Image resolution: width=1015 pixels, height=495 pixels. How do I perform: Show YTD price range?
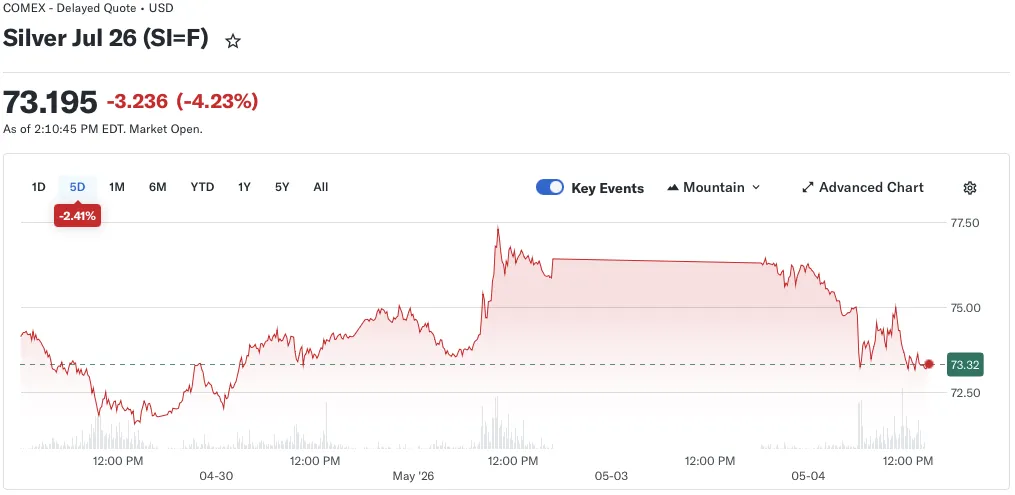(202, 187)
